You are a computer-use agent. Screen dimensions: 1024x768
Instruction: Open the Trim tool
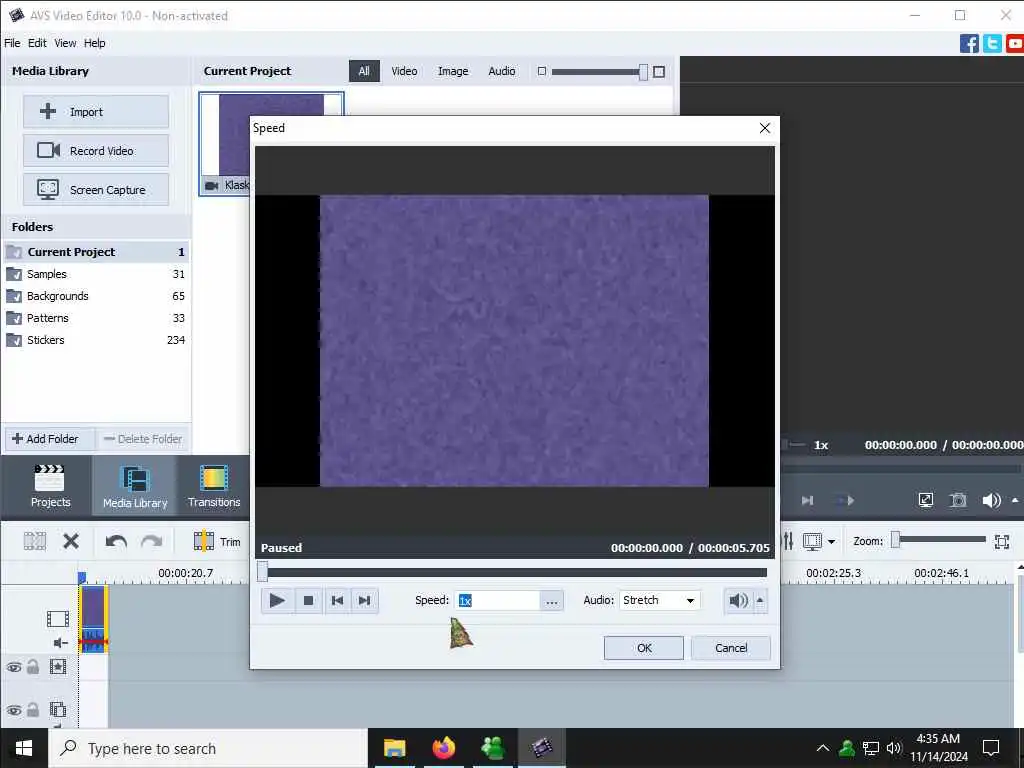tap(217, 541)
